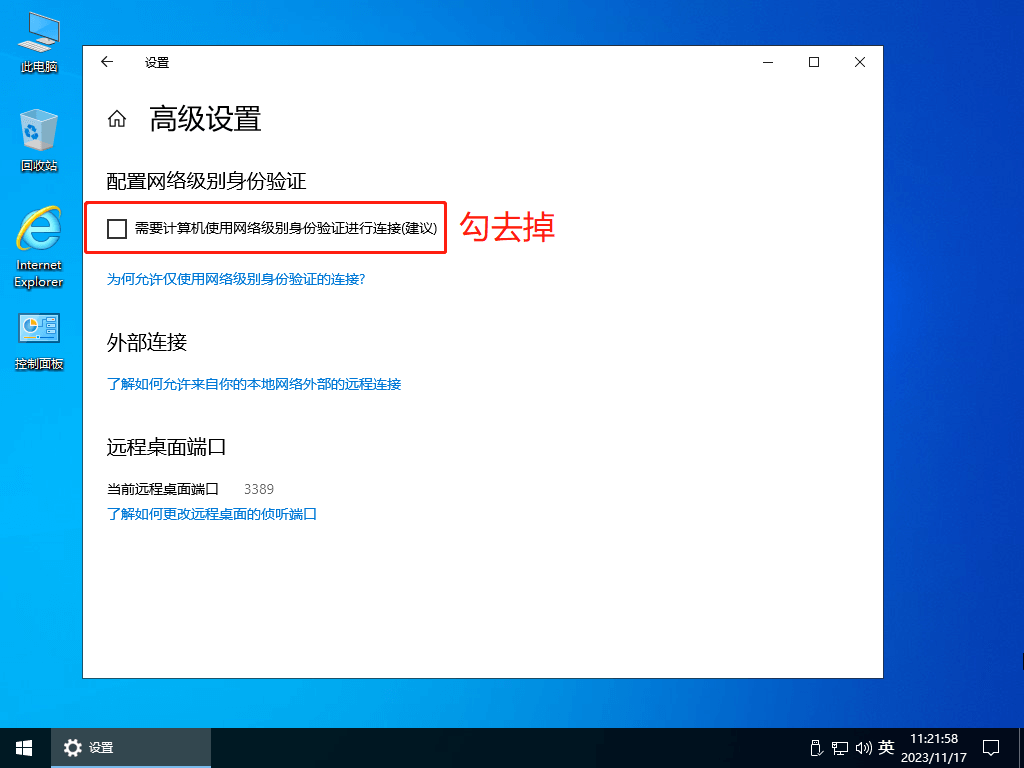Click the 设置 taskbar button
Viewport: 1024px width, 768px height.
[130, 747]
